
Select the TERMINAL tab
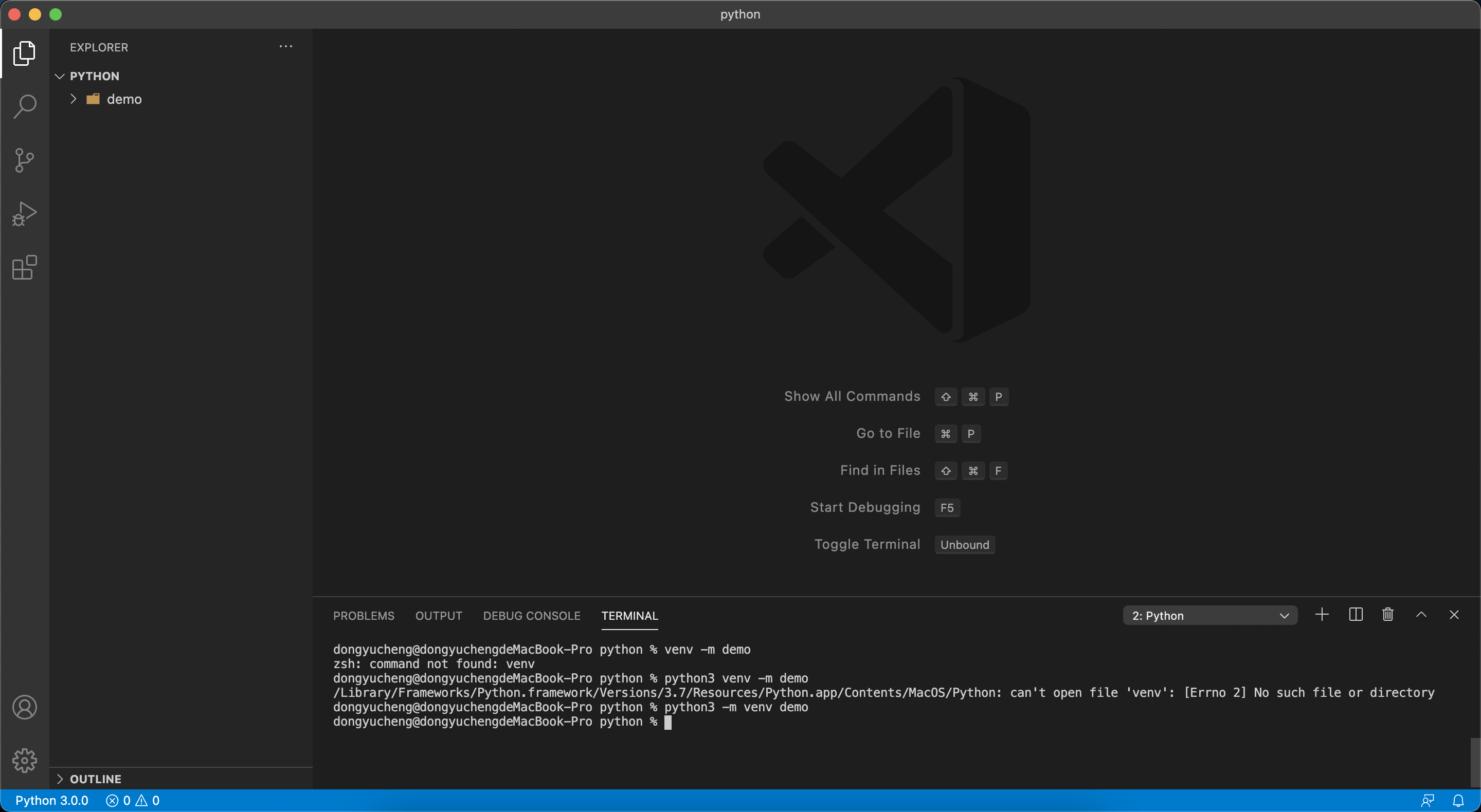pos(629,616)
